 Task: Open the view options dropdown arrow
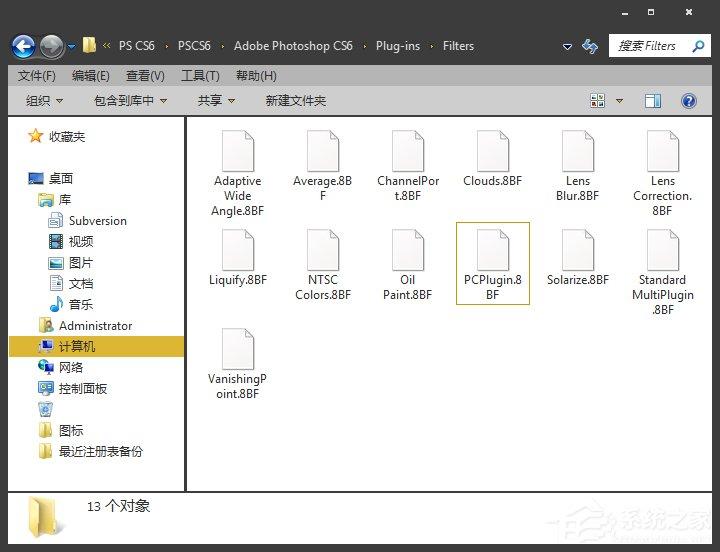pos(619,101)
